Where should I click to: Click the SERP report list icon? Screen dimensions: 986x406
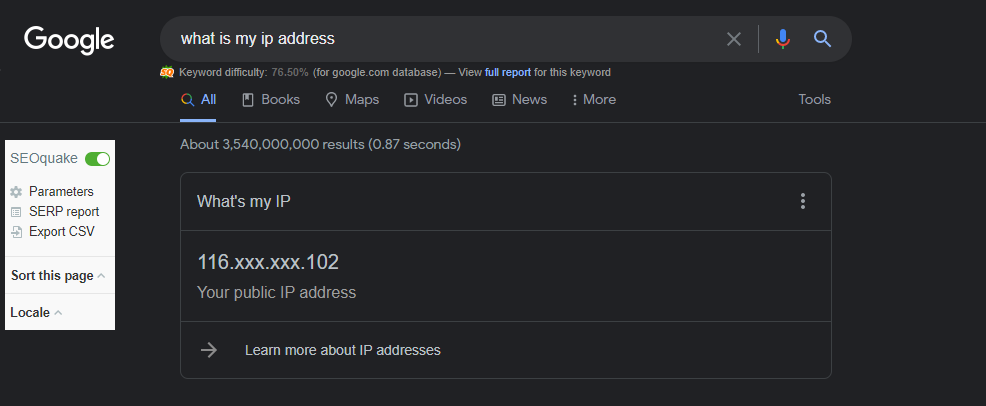[16, 212]
